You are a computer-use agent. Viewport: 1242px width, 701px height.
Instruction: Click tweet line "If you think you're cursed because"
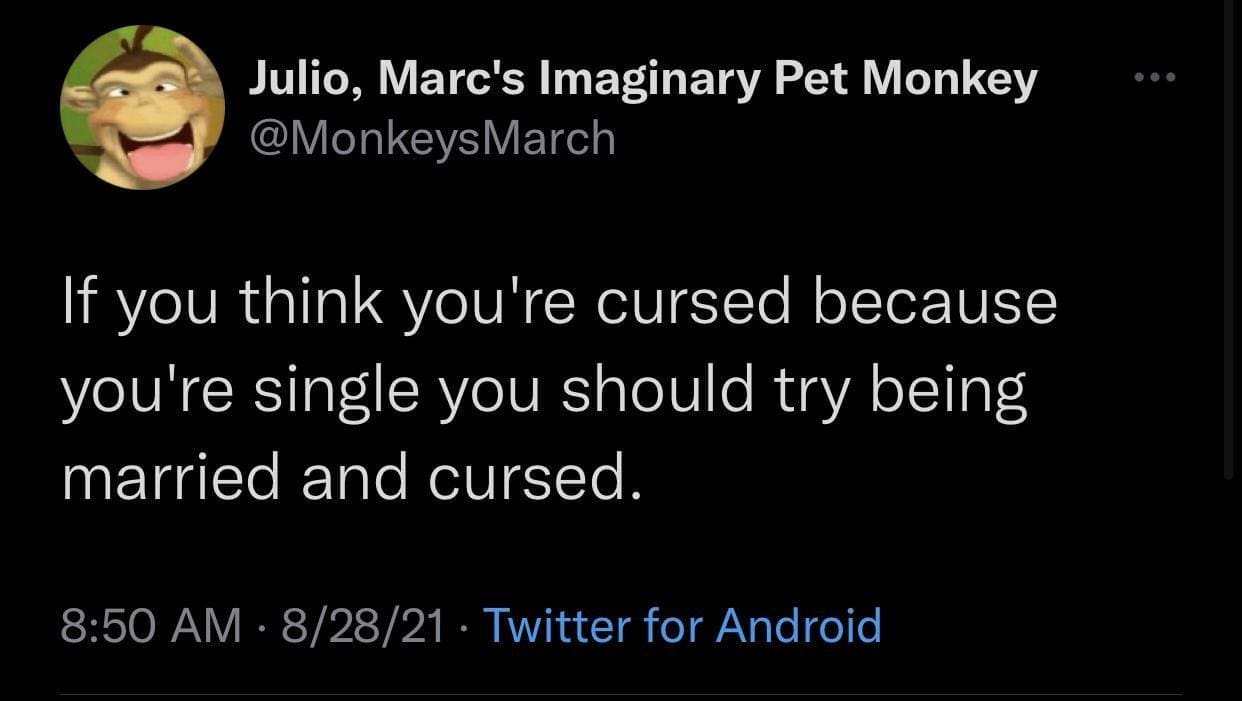click(559, 303)
